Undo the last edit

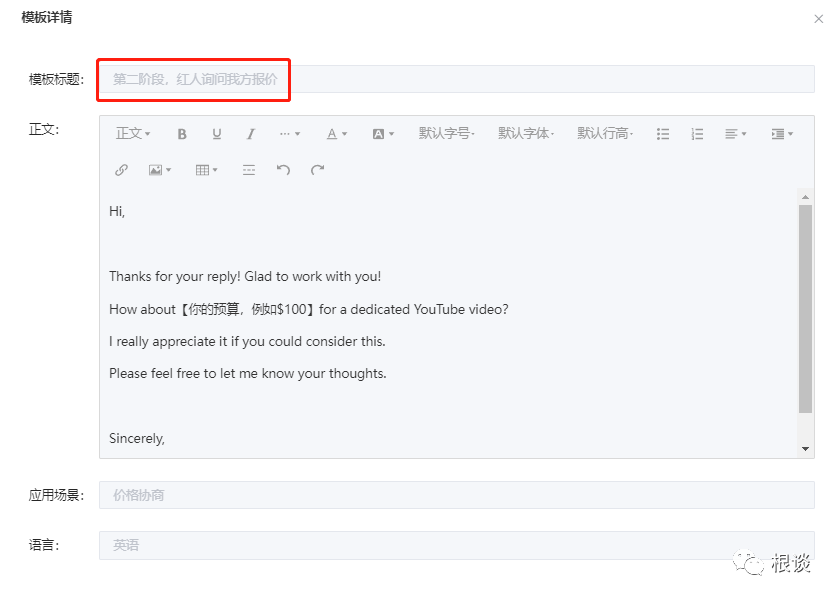[x=283, y=170]
